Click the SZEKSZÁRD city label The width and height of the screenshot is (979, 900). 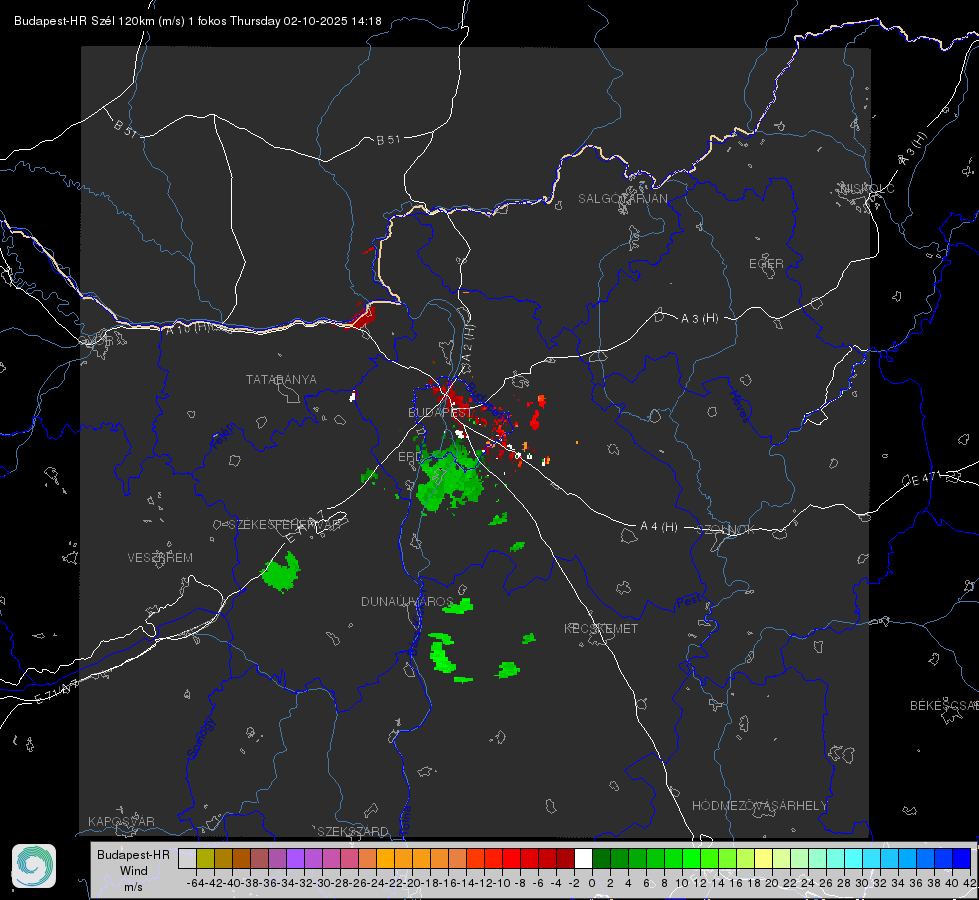[353, 831]
